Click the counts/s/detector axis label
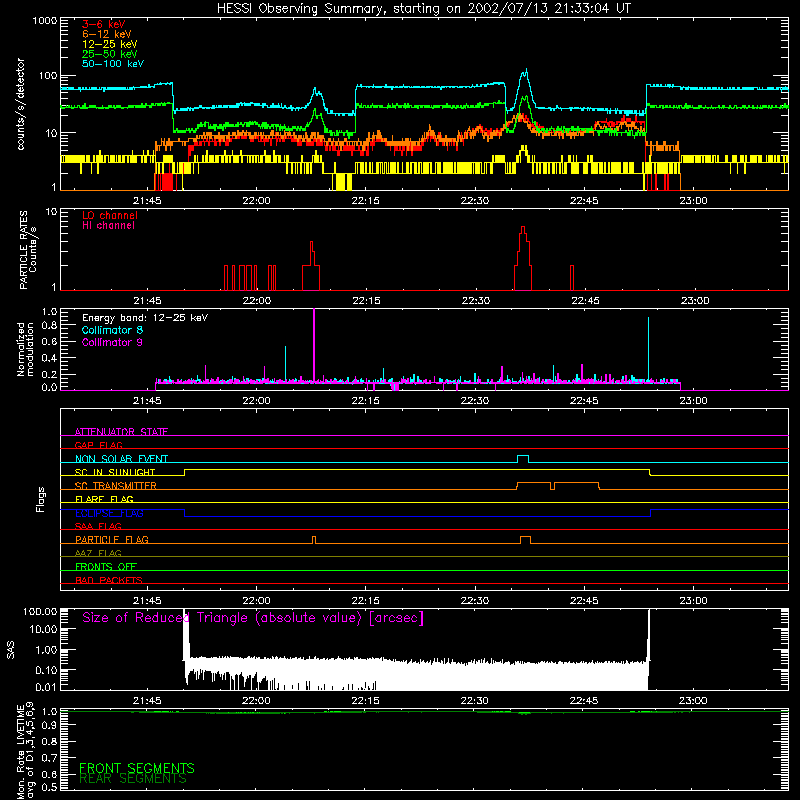This screenshot has width=800, height=800. click(x=21, y=104)
